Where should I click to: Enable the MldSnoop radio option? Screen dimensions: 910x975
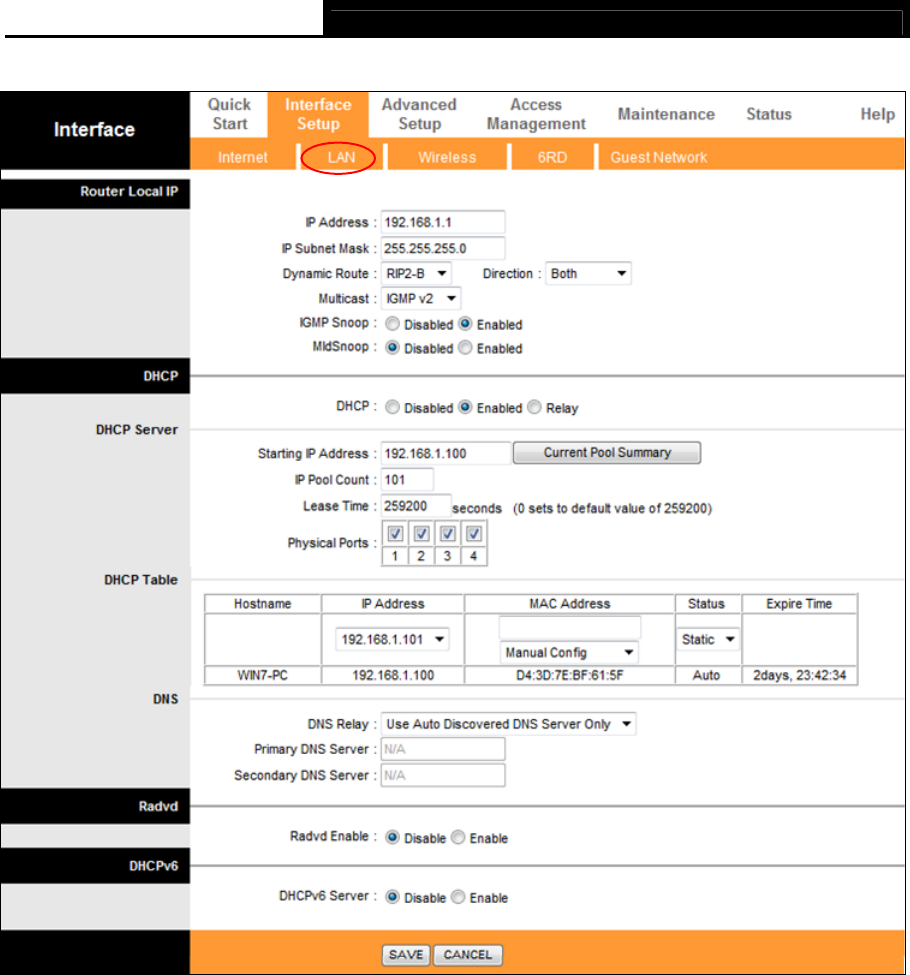(465, 348)
